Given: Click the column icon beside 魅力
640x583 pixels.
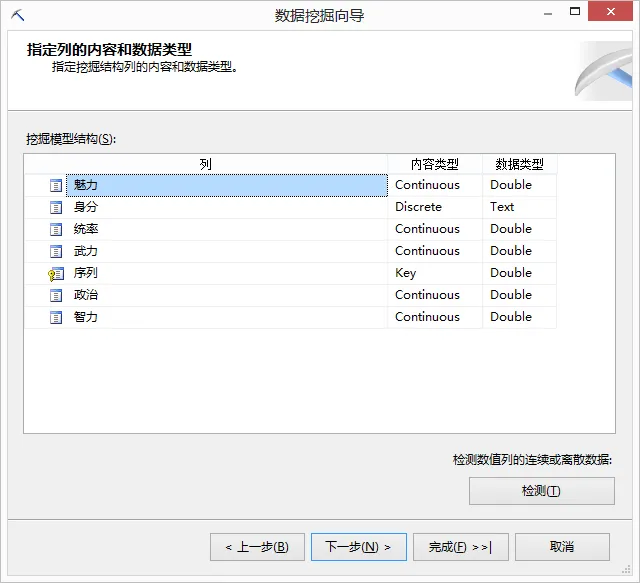Looking at the screenshot, I should coord(56,185).
